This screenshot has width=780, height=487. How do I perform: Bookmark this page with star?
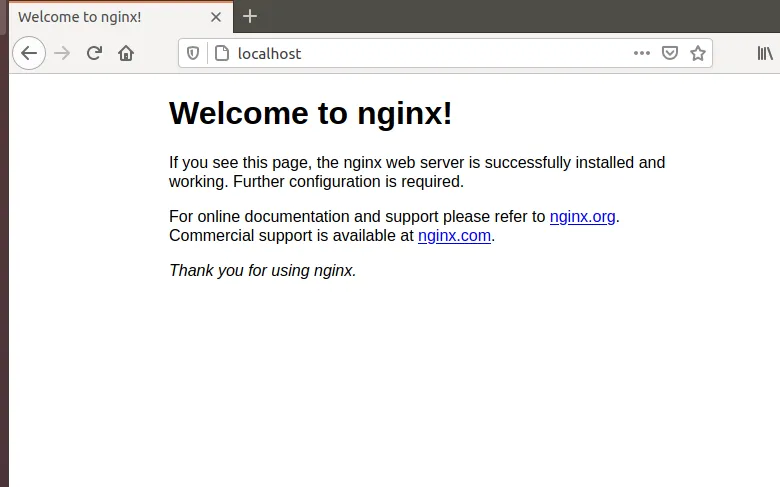tap(698, 53)
